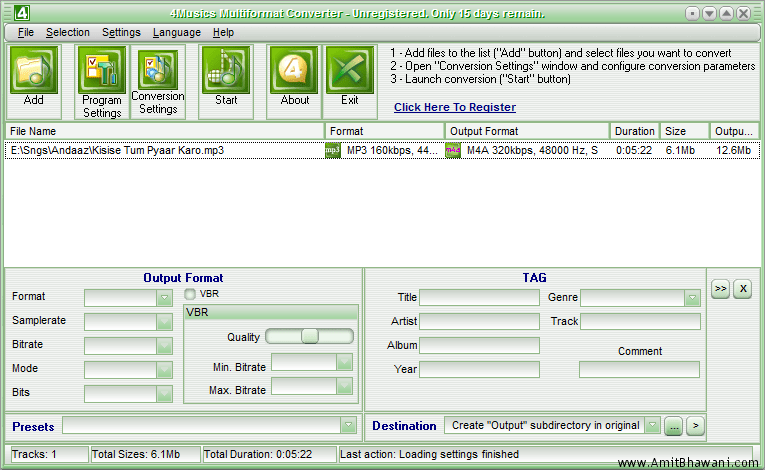Image resolution: width=765 pixels, height=472 pixels.
Task: Expand the Samplerate dropdown
Action: coord(164,322)
